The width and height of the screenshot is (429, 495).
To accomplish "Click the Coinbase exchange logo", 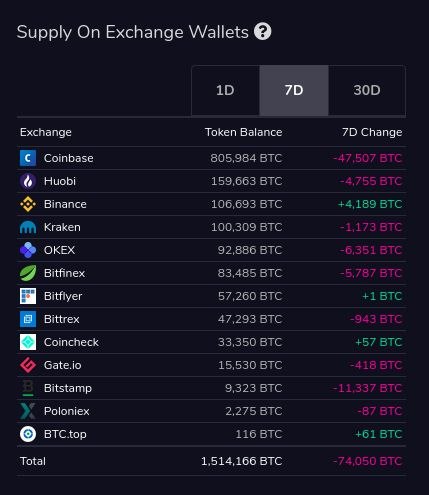I will 28,158.
